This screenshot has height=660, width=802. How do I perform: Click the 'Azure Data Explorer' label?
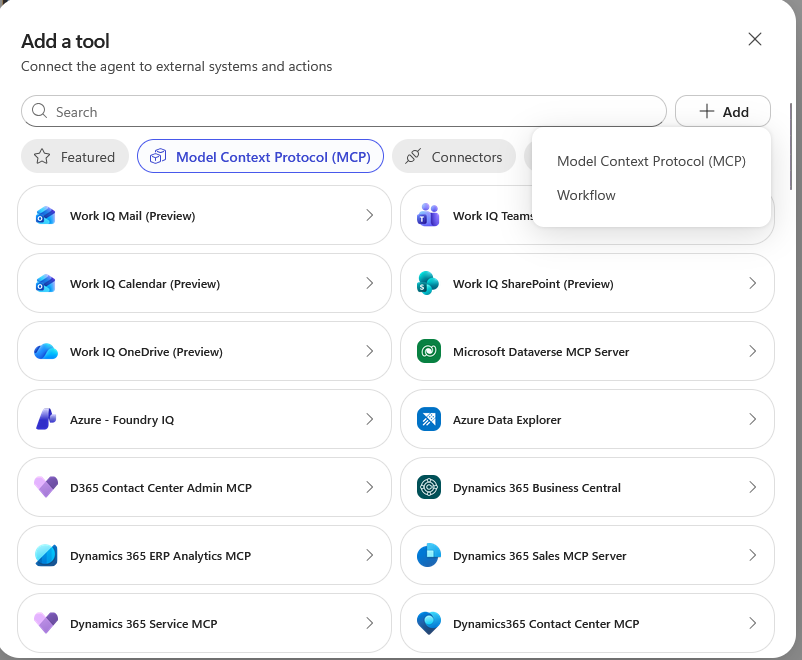click(507, 420)
